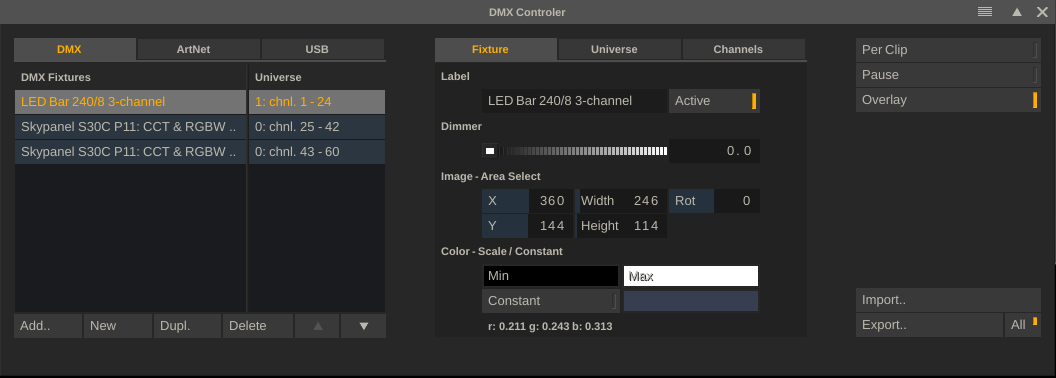Open the title bar menu icon
Image resolution: width=1056 pixels, height=378 pixels.
[985, 12]
